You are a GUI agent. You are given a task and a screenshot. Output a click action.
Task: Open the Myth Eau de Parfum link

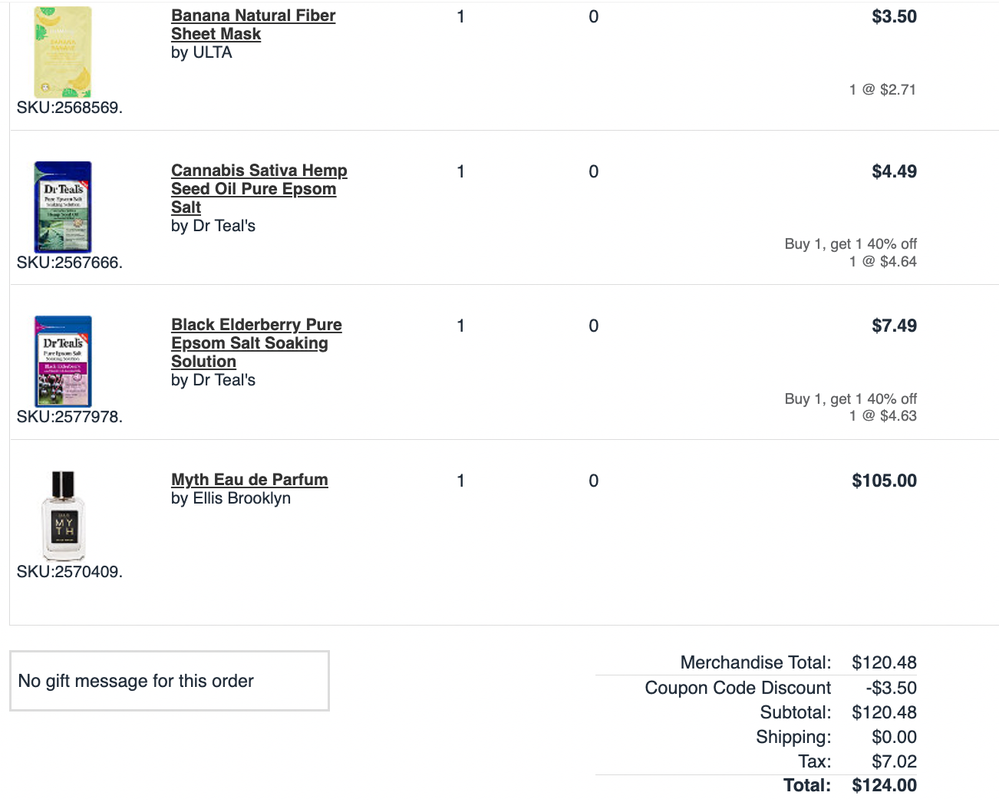click(249, 480)
